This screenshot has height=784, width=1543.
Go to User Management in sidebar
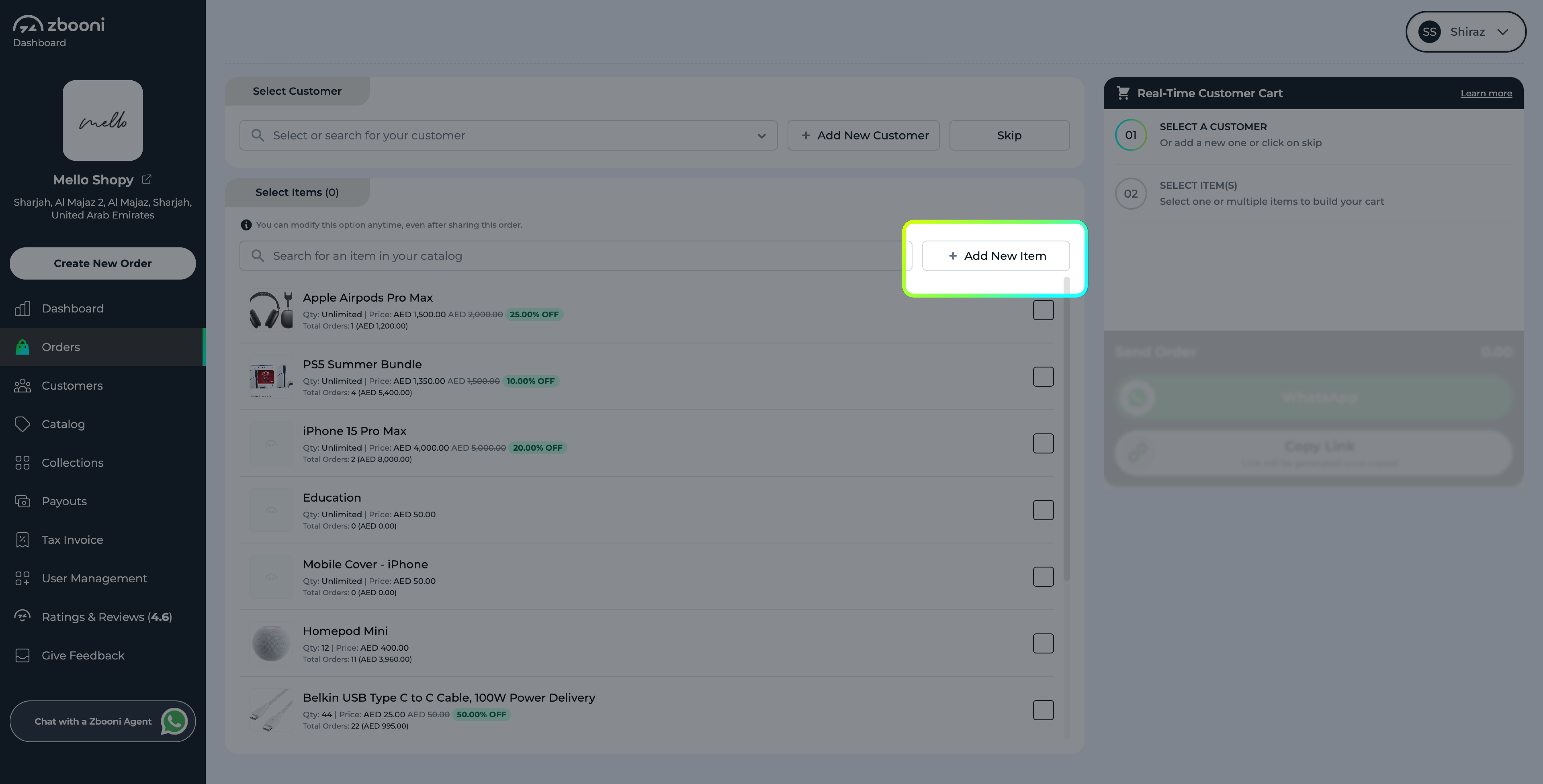tap(94, 579)
